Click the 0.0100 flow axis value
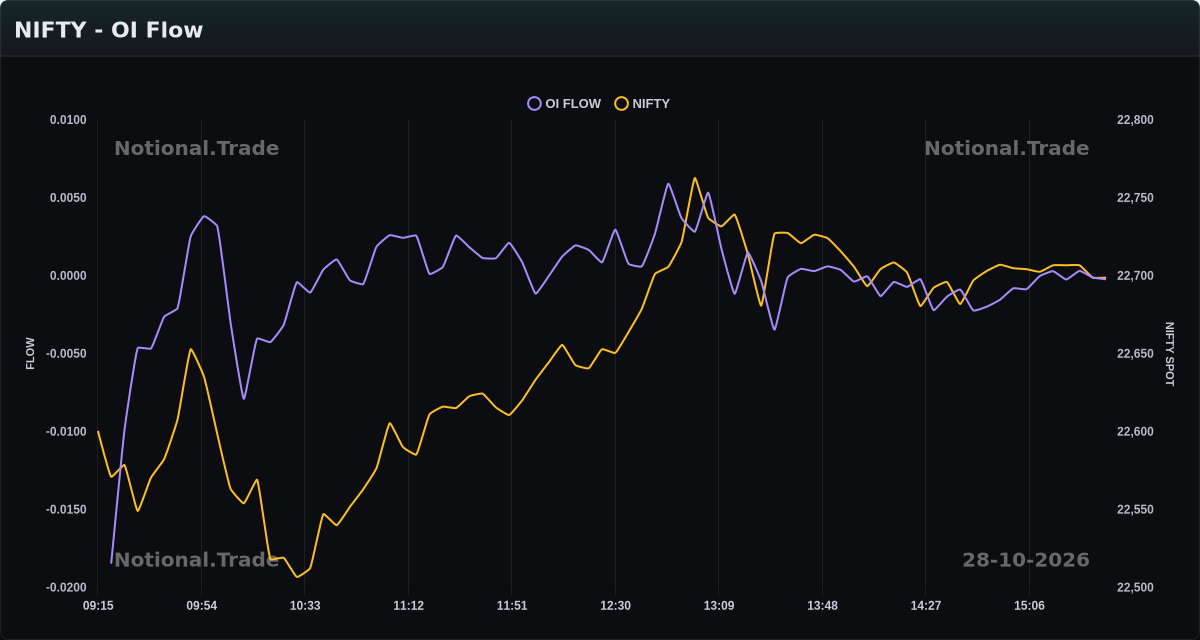This screenshot has width=1200, height=640. (x=68, y=120)
